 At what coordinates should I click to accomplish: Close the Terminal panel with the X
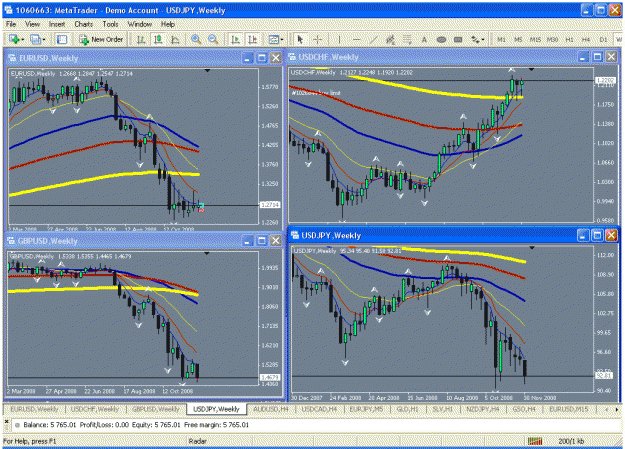6,421
